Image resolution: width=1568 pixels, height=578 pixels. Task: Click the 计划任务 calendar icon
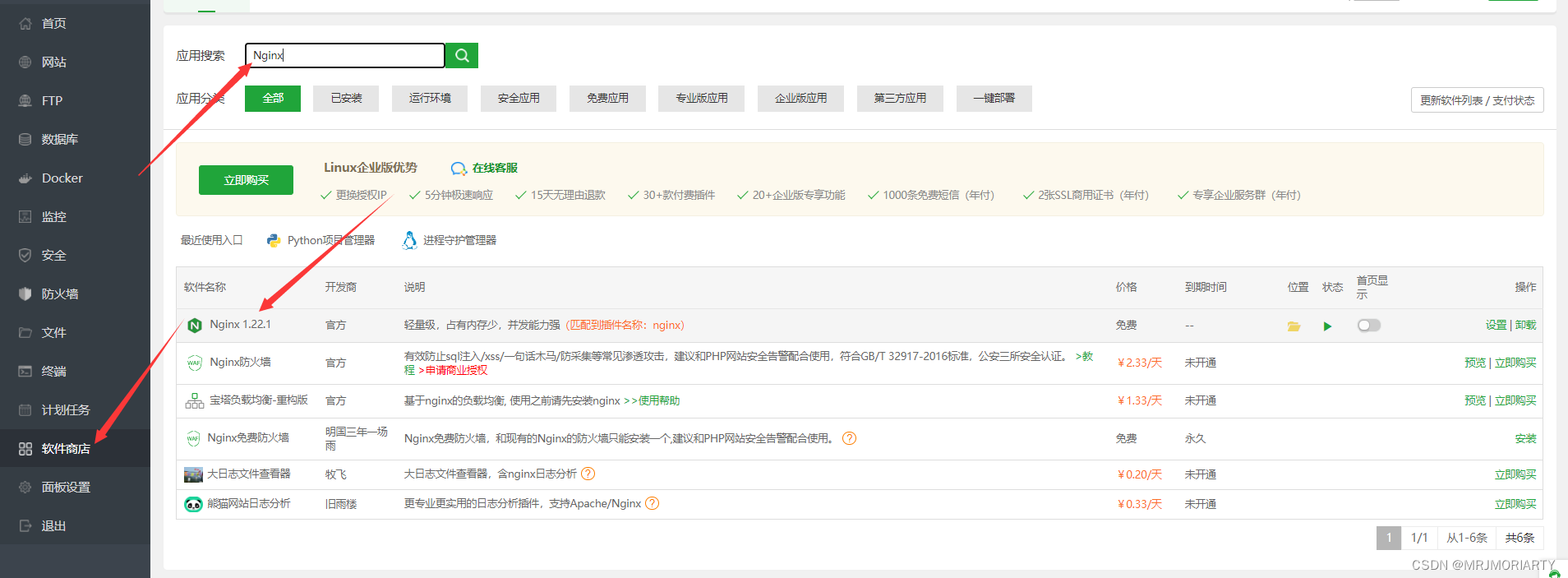coord(25,410)
